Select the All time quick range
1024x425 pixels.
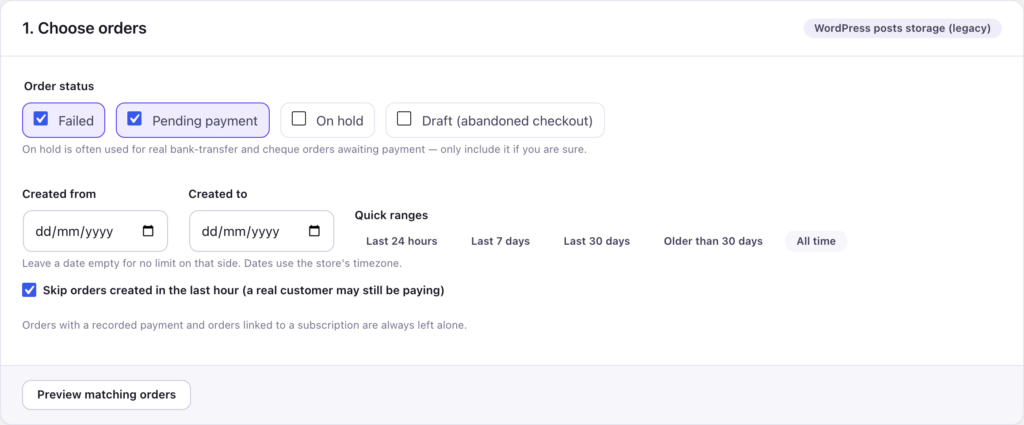coord(816,241)
